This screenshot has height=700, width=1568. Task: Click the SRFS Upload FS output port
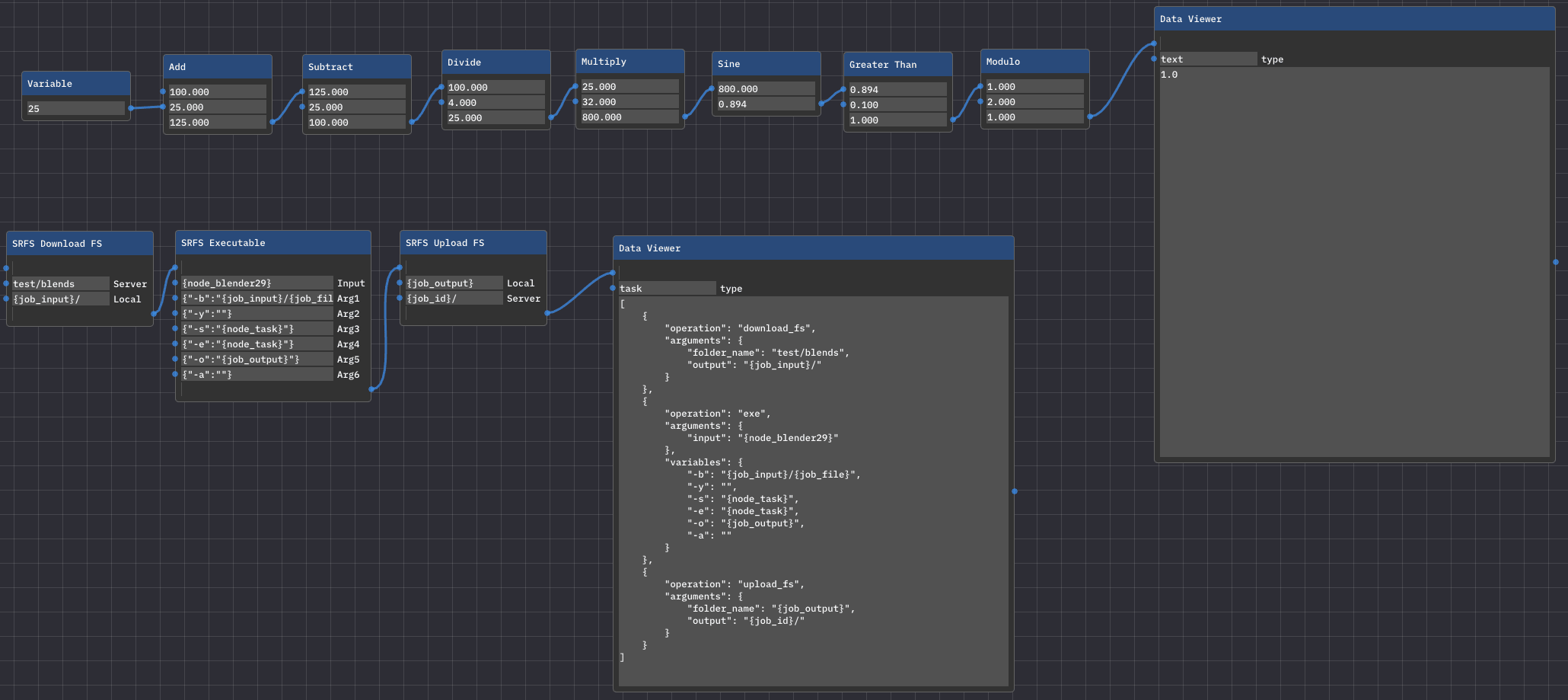click(x=547, y=313)
